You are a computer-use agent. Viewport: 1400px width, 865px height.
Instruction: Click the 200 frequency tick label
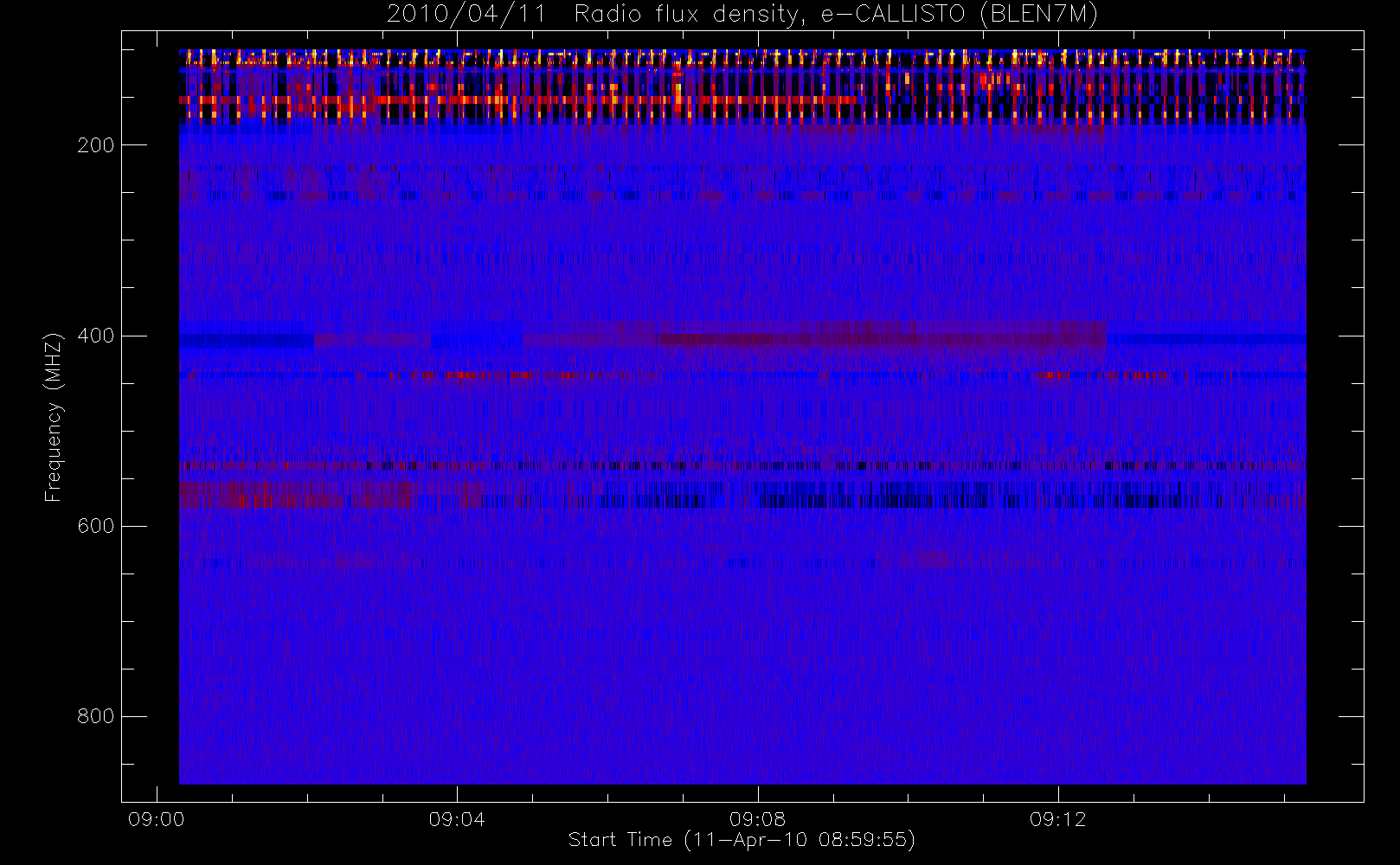tap(95, 145)
